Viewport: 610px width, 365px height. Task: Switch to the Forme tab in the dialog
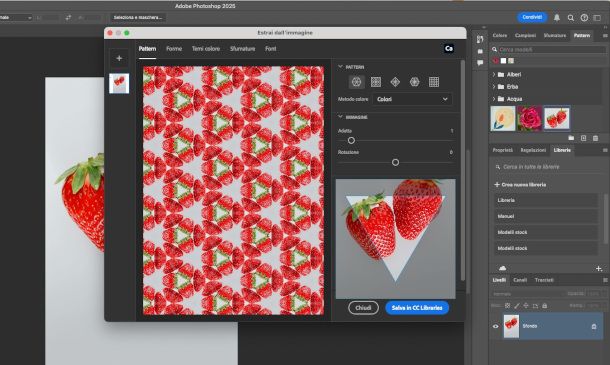click(x=174, y=49)
